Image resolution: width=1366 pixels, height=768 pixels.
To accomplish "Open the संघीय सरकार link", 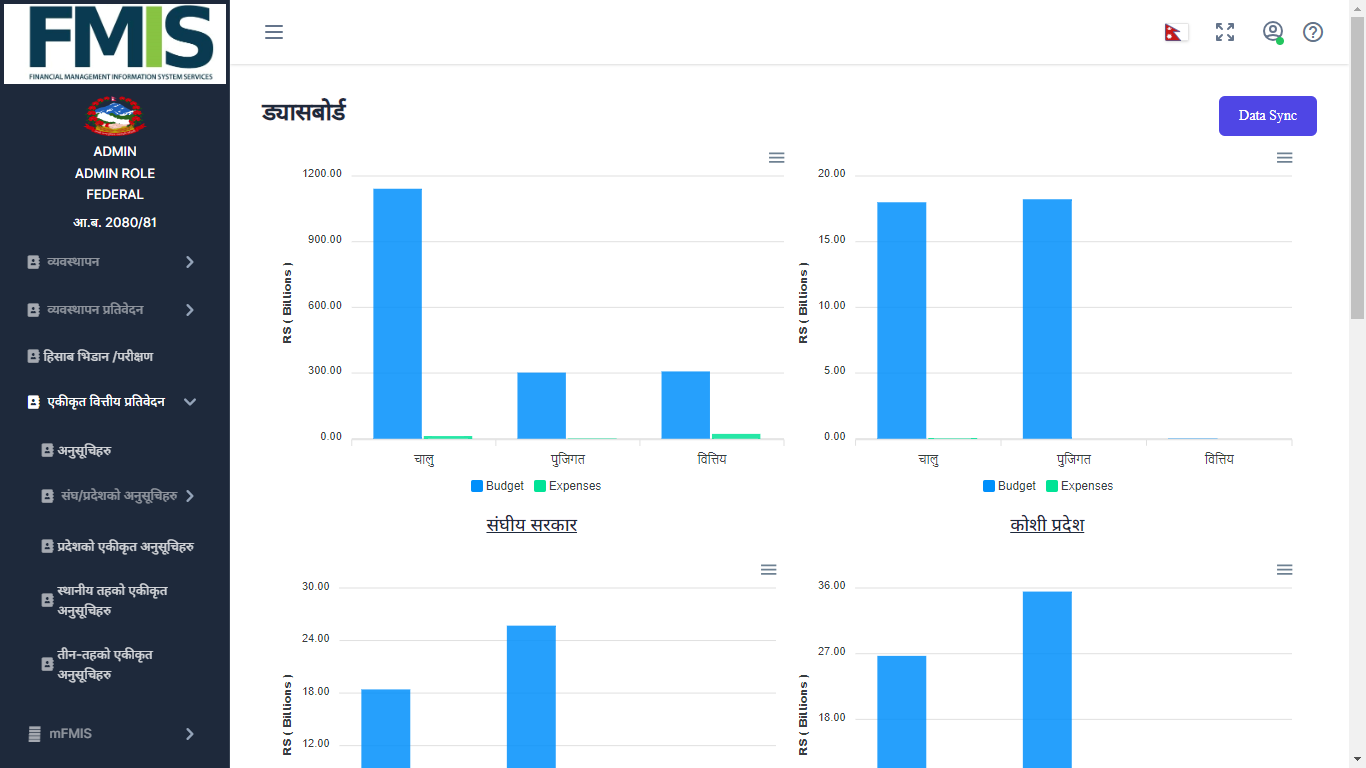I will pyautogui.click(x=531, y=525).
